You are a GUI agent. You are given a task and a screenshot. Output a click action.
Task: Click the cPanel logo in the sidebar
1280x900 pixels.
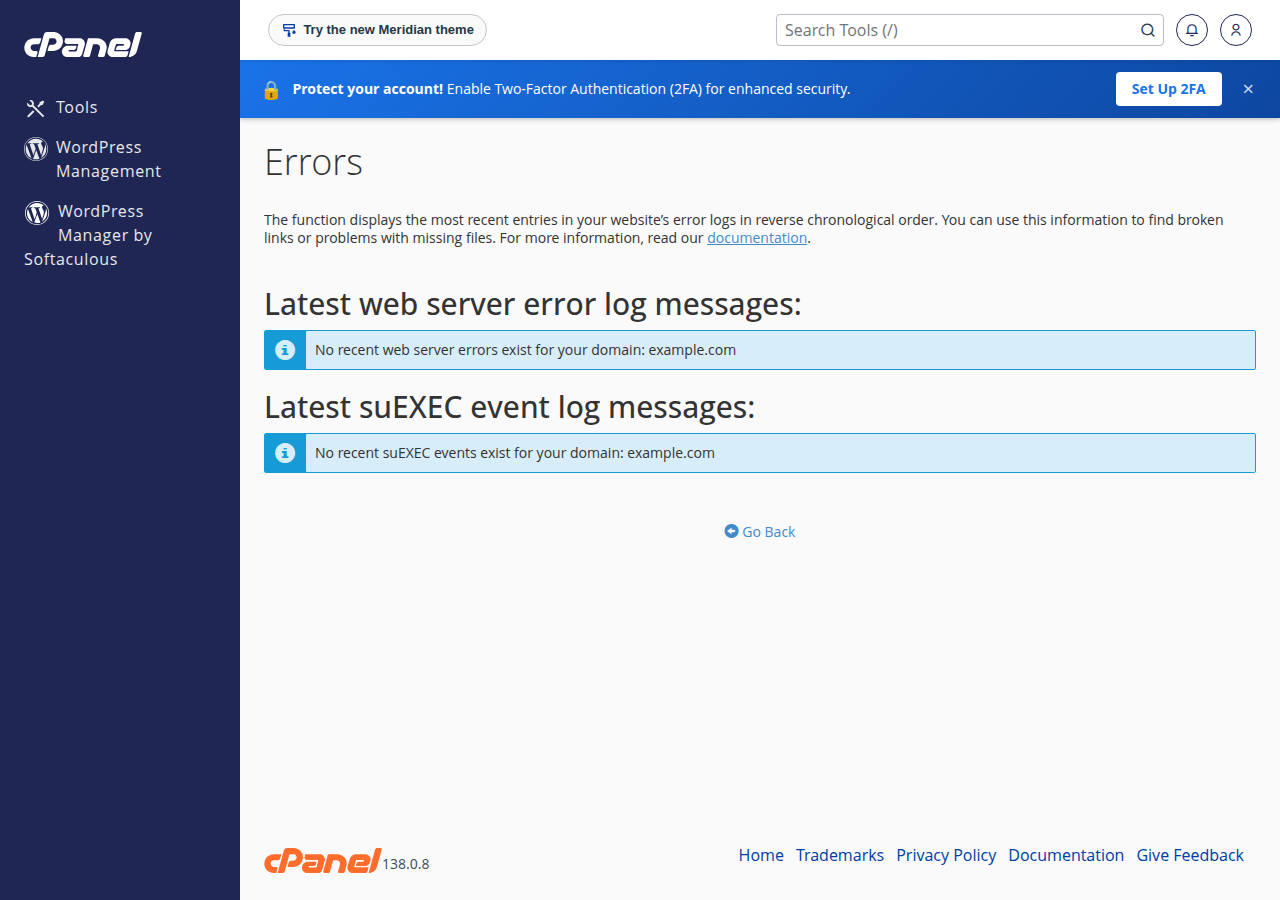83,45
